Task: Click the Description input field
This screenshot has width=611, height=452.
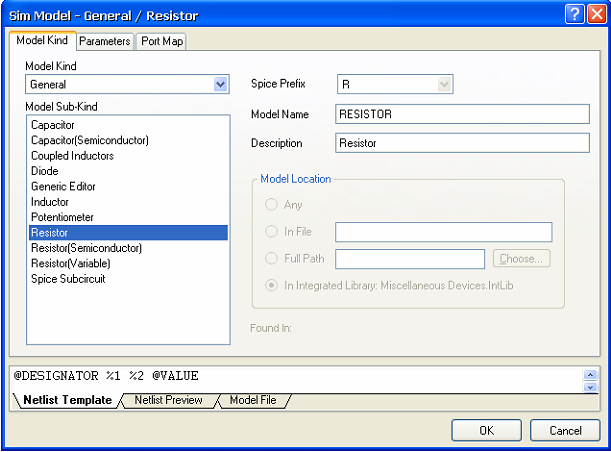Action: pyautogui.click(x=462, y=143)
